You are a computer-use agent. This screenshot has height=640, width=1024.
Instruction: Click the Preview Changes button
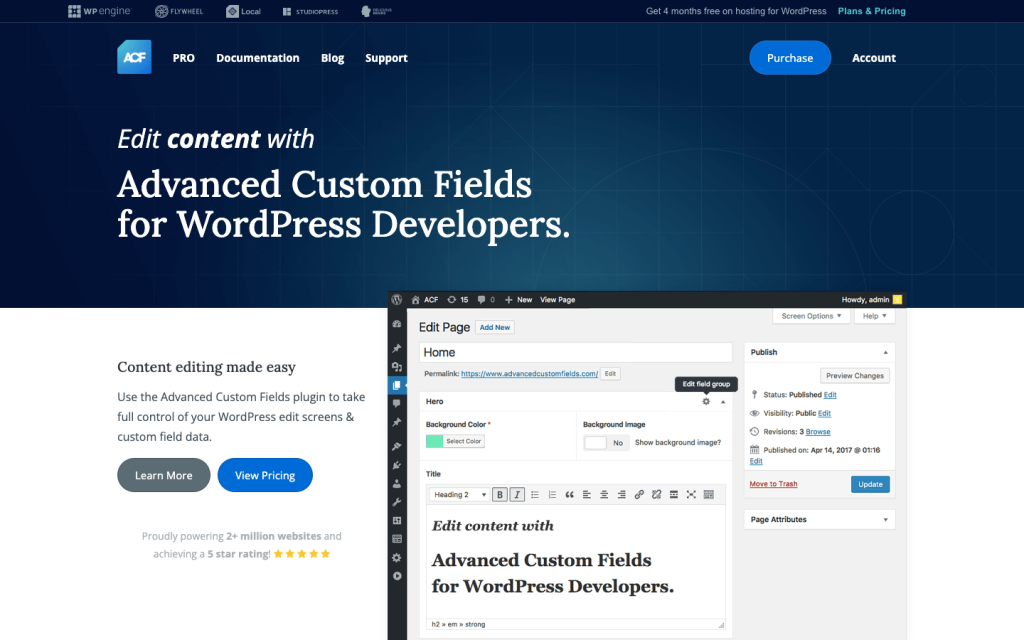click(x=854, y=376)
